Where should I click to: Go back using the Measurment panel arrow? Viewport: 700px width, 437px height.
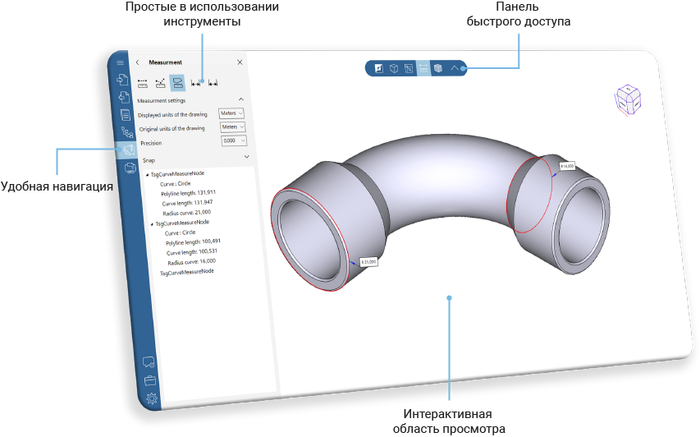click(138, 62)
